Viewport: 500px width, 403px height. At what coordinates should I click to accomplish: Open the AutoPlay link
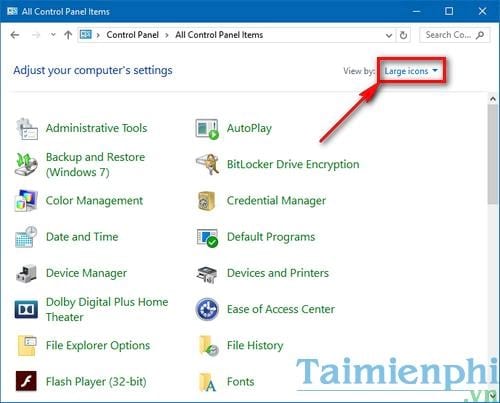coord(249,128)
